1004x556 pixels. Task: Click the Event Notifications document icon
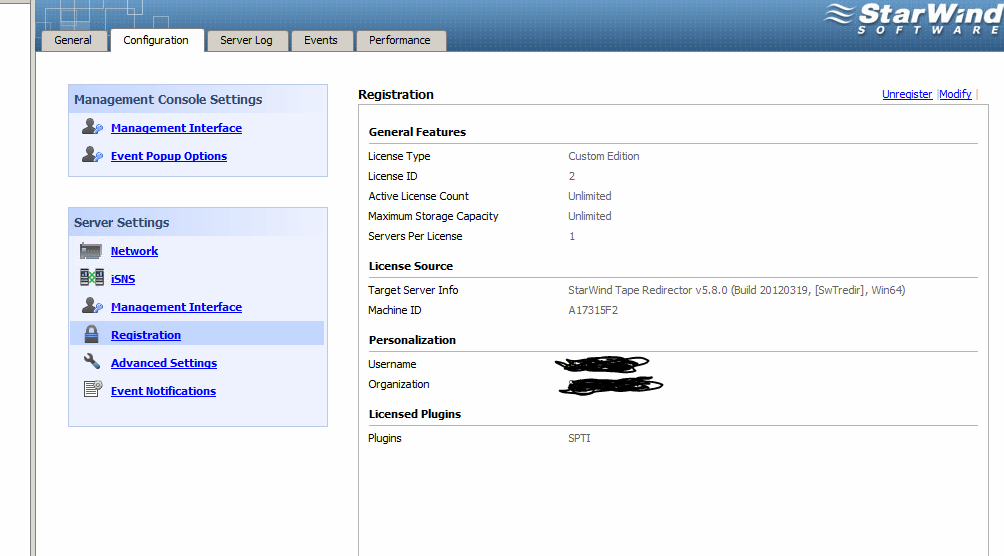click(x=93, y=389)
